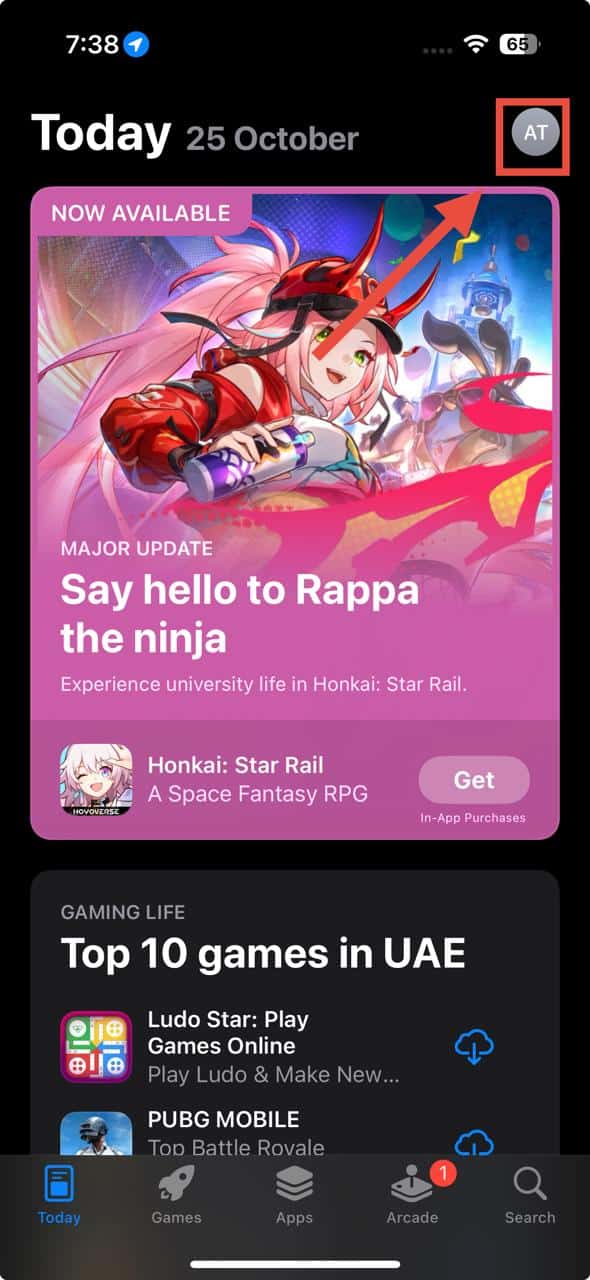Tap the Honkai: Star Rail app icon
This screenshot has width=590, height=1280.
(95, 779)
